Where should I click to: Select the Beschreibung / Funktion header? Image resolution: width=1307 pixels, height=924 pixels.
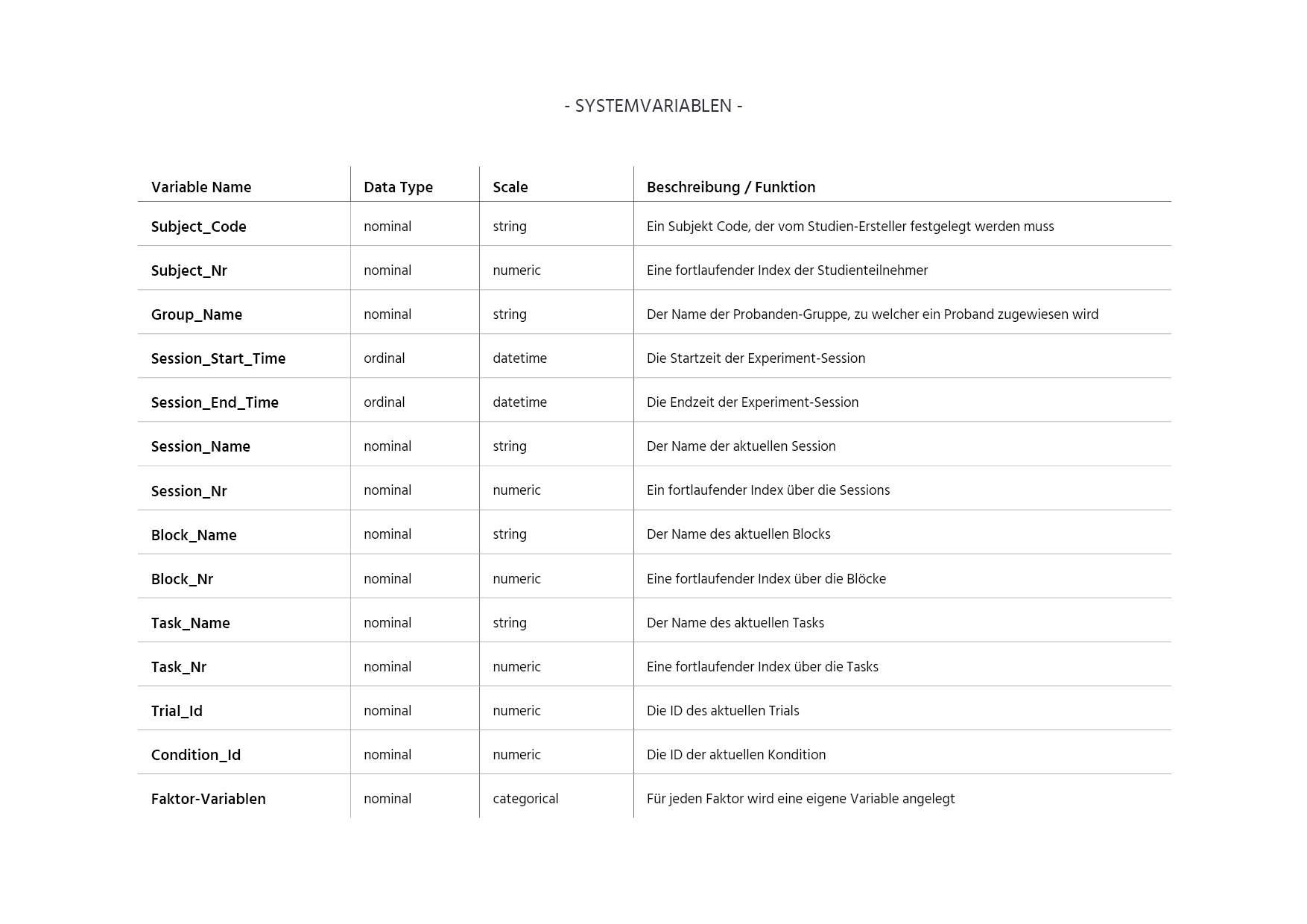click(731, 187)
